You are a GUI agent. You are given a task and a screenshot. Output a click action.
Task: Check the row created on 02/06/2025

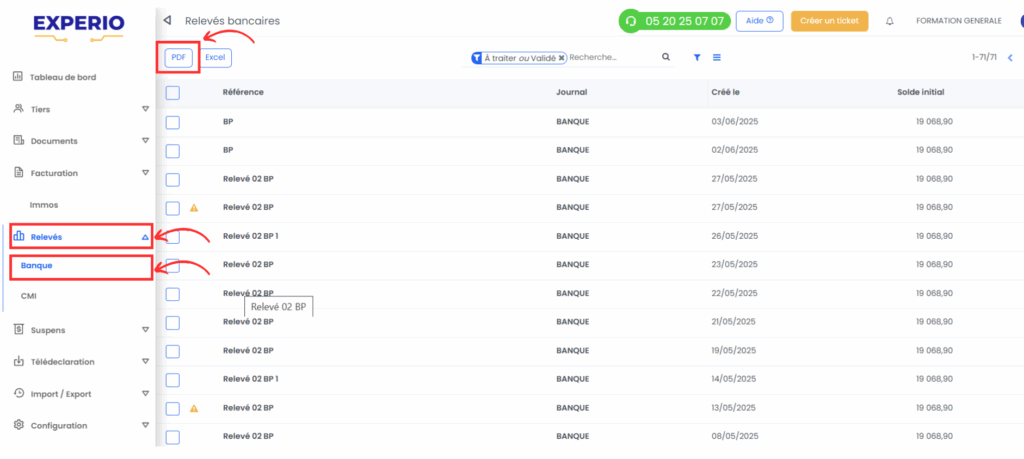(172, 151)
